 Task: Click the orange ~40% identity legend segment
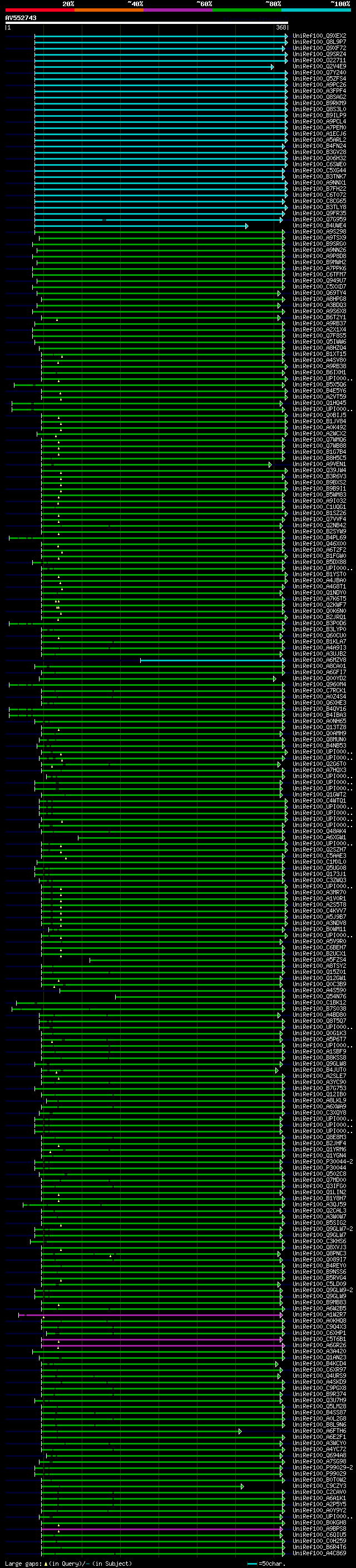[109, 10]
